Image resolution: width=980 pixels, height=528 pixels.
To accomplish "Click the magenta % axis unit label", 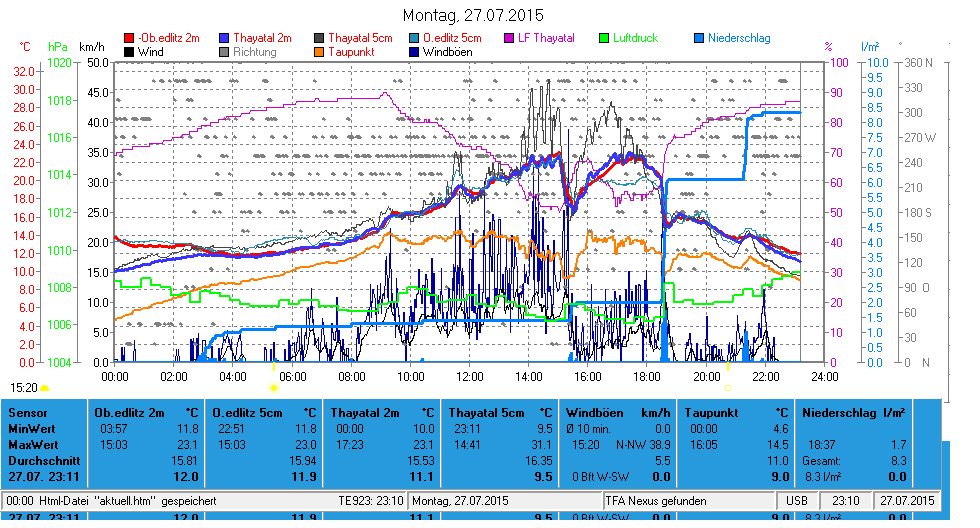I will tap(829, 47).
